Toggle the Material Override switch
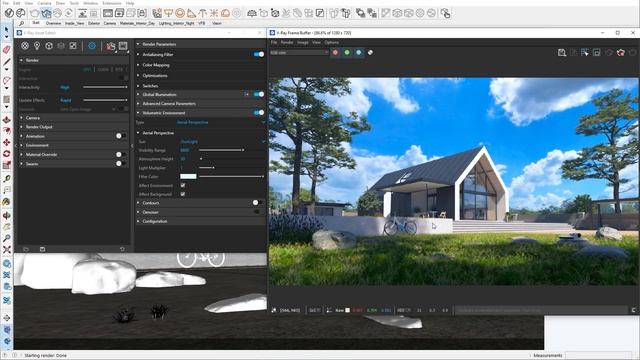640x360 pixels. (120, 154)
